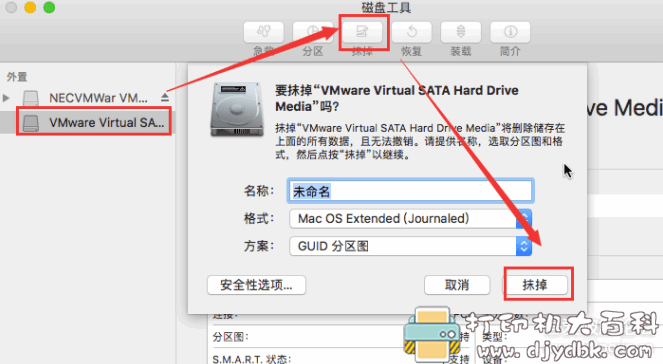
Task: Click the 分区图 info label below dialog
Action: tap(230, 337)
